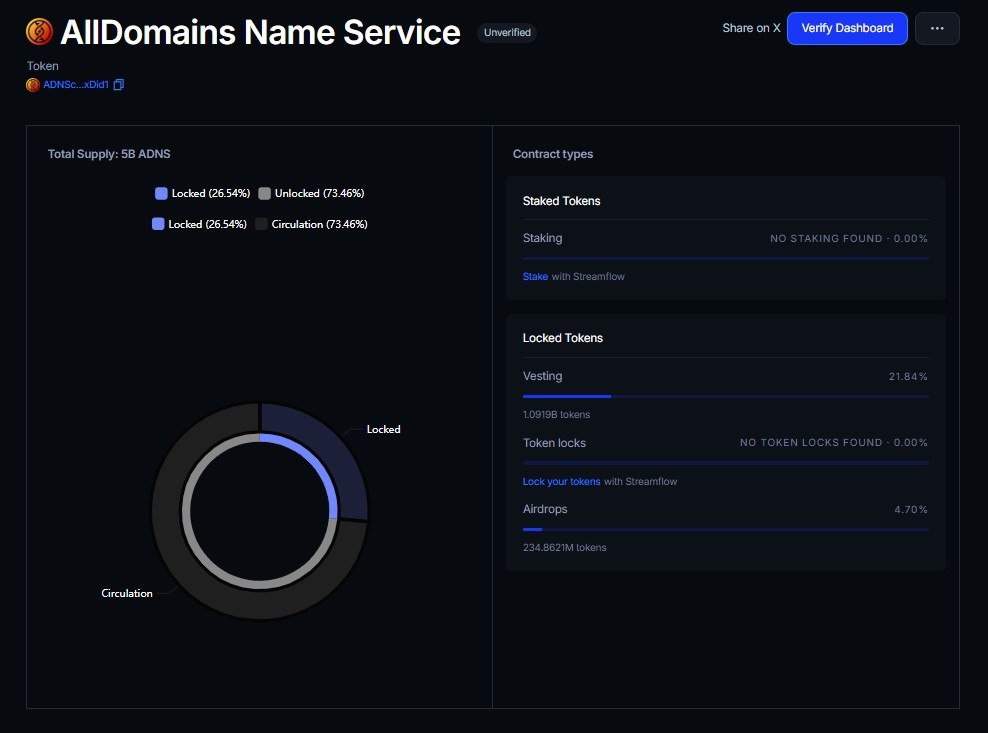Click the Unverified badge
Image resolution: width=988 pixels, height=733 pixels.
[x=507, y=32]
